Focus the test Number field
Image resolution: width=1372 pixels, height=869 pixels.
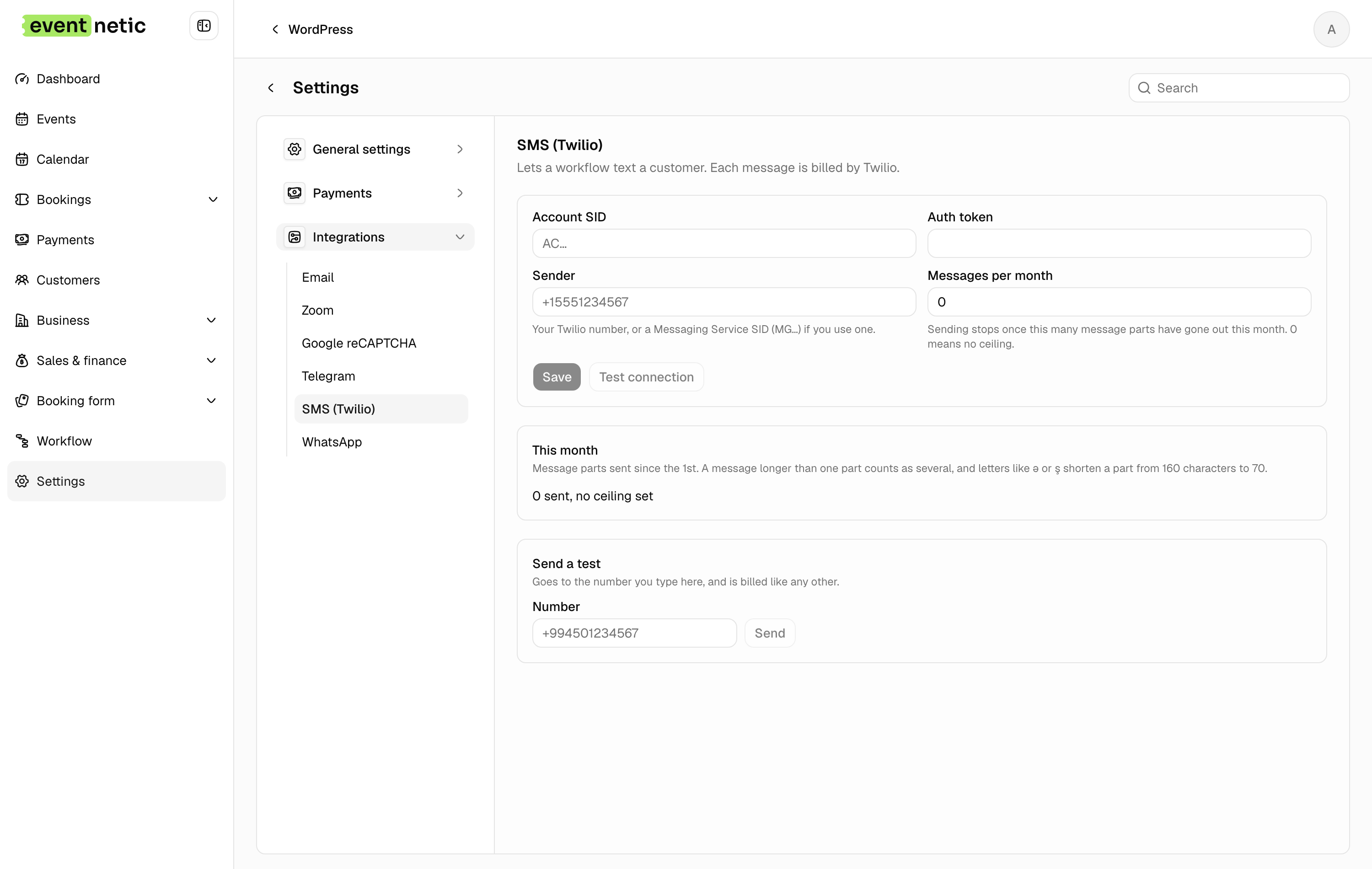634,633
